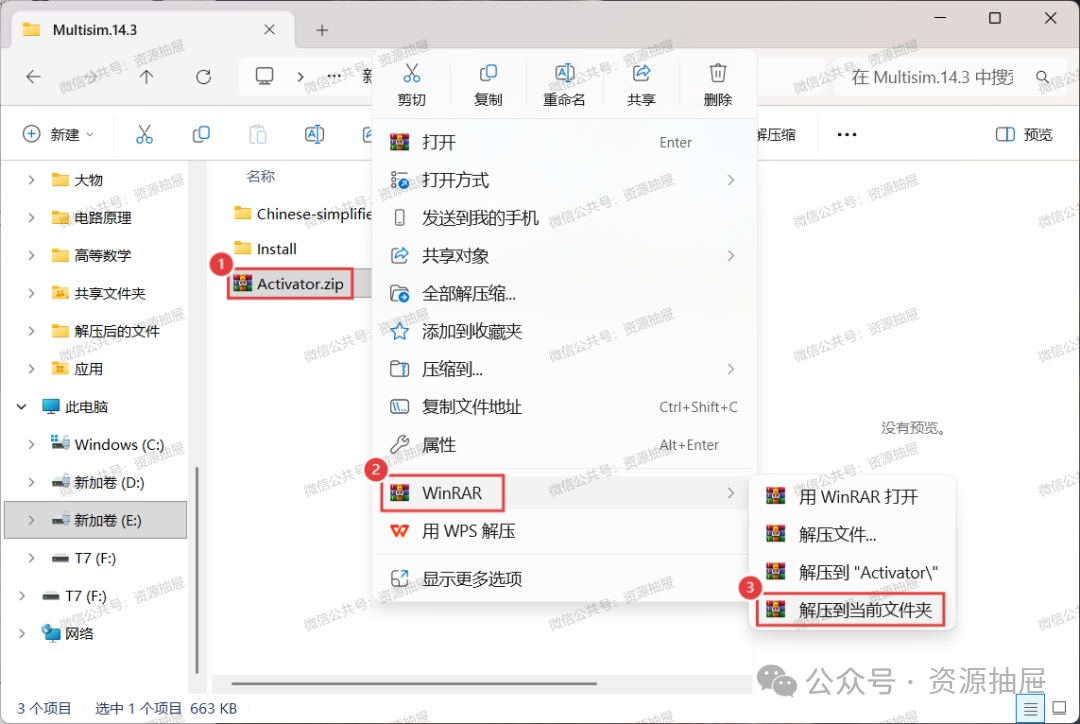Refresh the current folder view
The width and height of the screenshot is (1080, 724).
tap(203, 76)
